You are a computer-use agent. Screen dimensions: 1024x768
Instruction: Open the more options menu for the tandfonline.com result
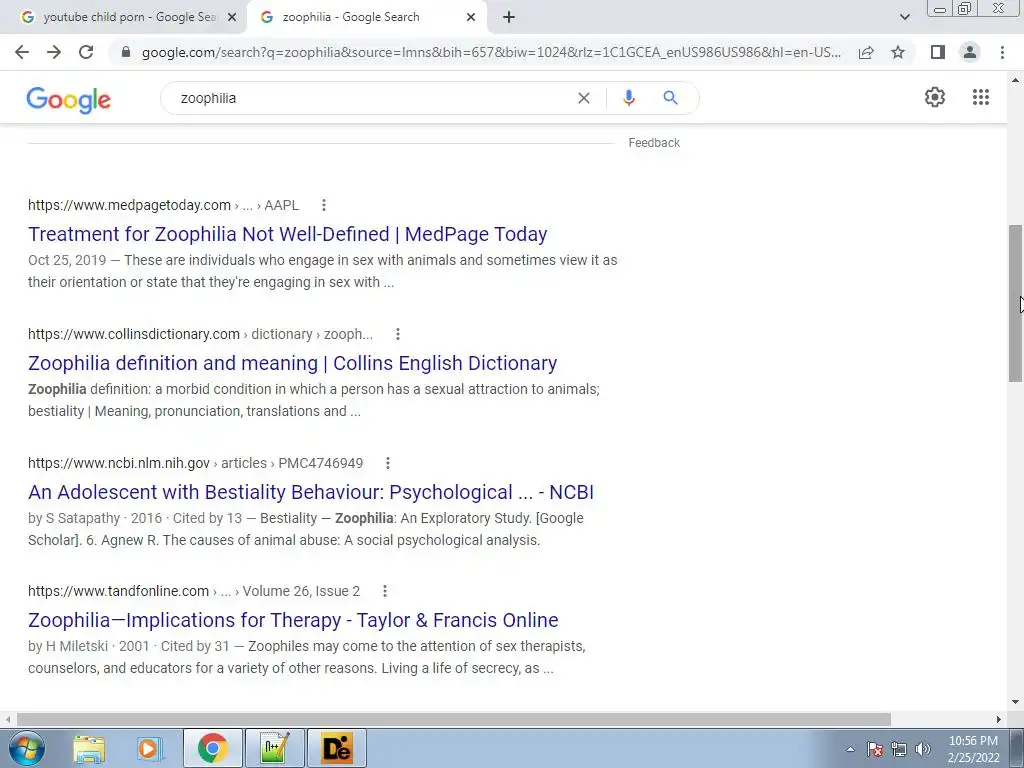coord(385,591)
